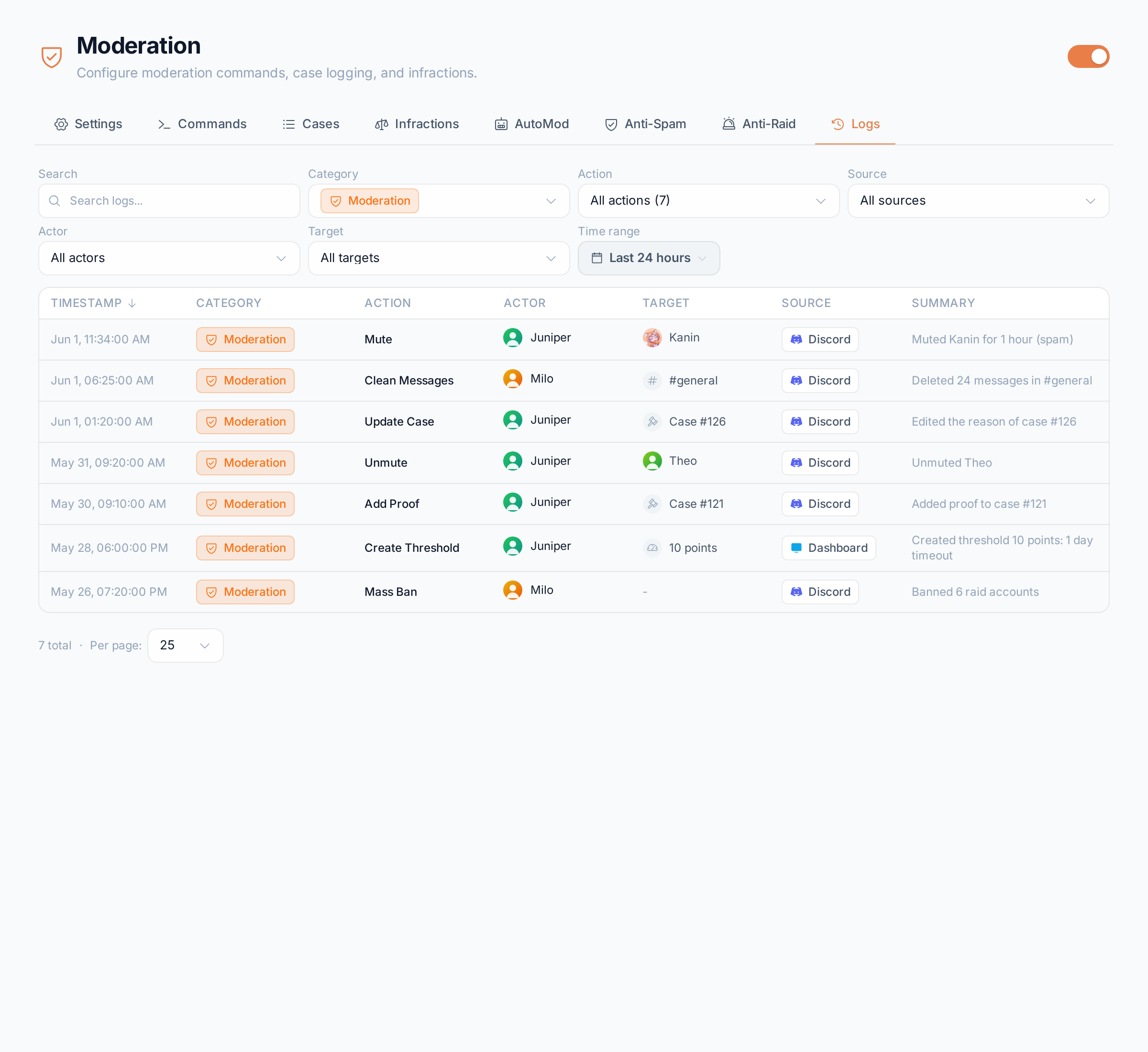
Task: Click the Discord badge in Add Proof row
Action: tap(820, 504)
